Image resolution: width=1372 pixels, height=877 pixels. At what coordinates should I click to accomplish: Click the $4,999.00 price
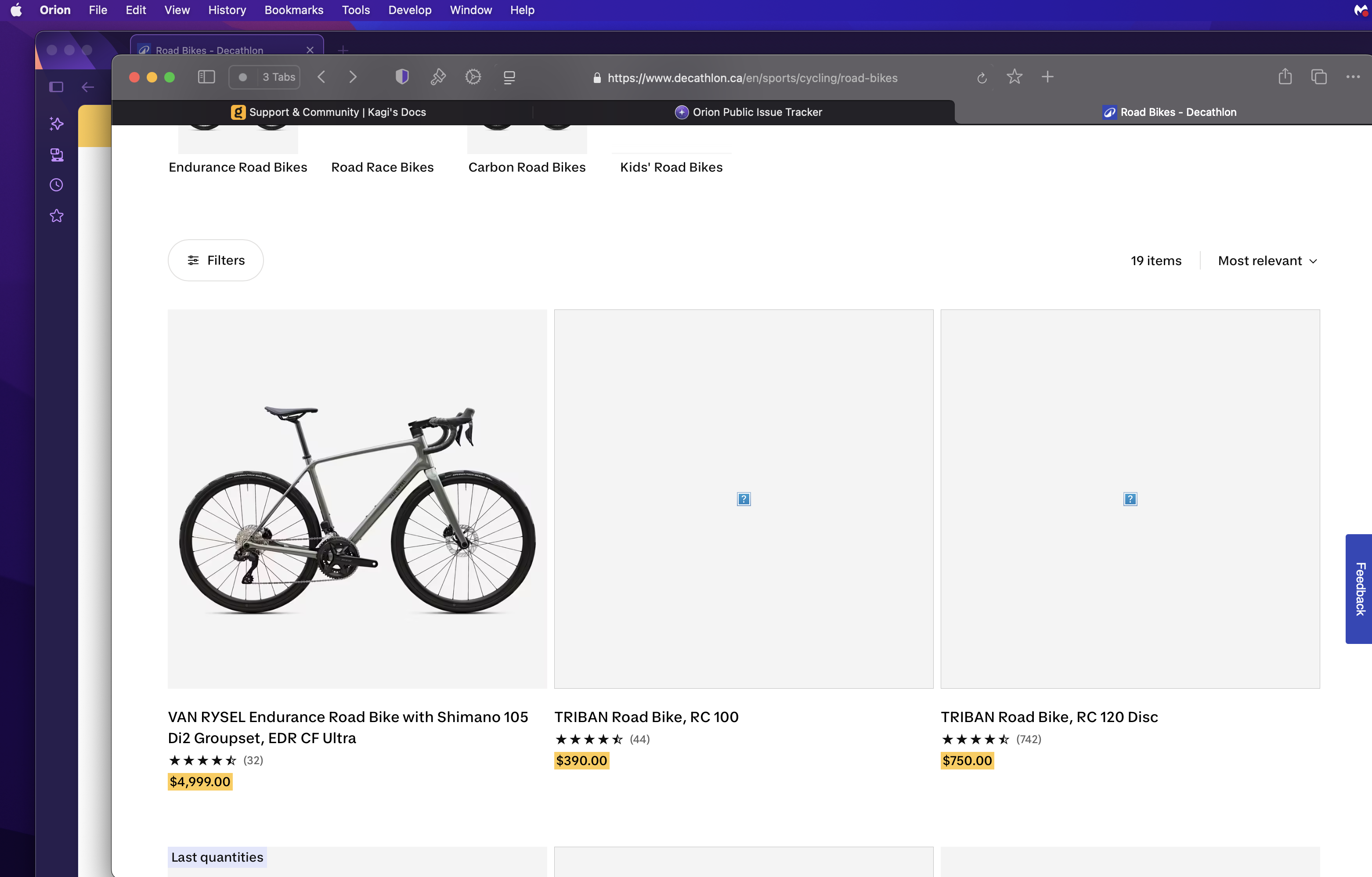click(200, 781)
